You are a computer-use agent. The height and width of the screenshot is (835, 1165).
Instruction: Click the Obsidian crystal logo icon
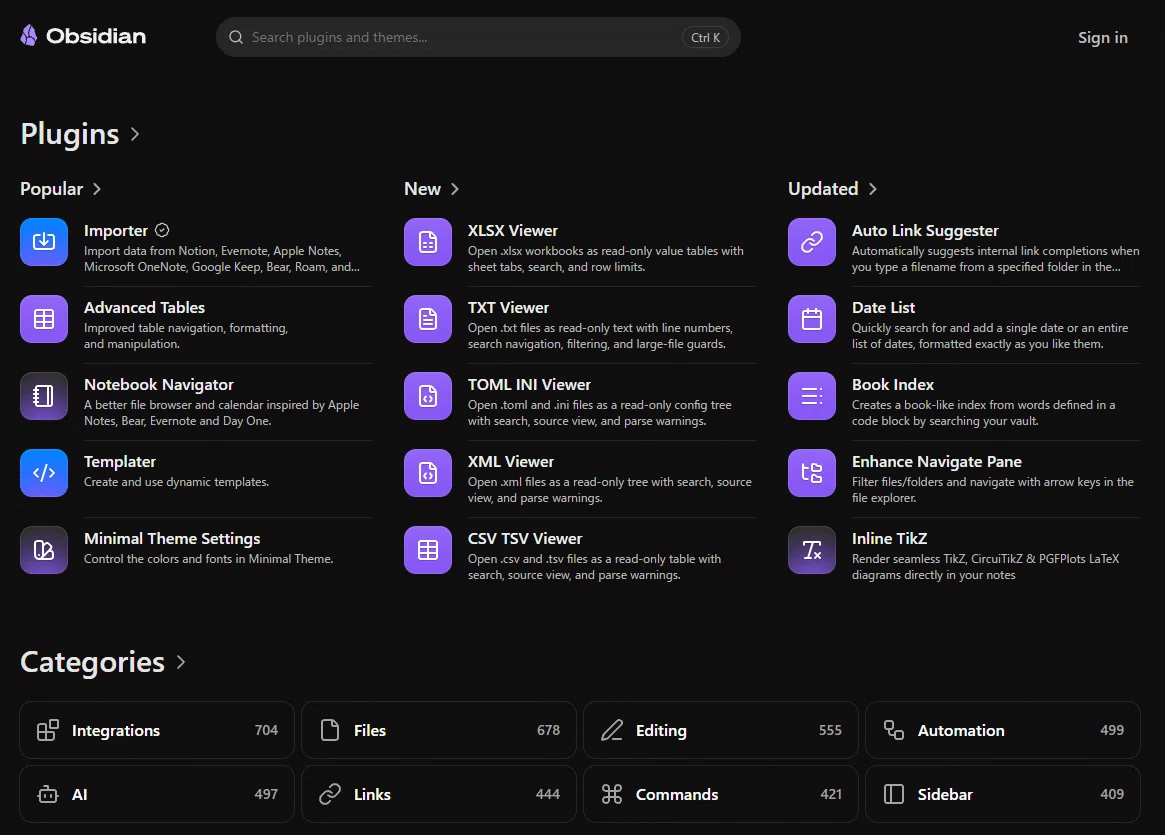[x=29, y=36]
